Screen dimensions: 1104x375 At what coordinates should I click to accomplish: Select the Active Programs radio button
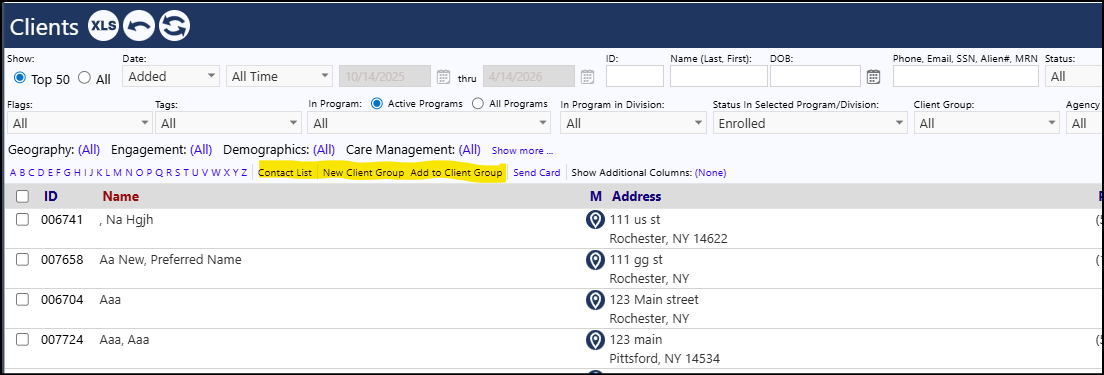point(377,103)
